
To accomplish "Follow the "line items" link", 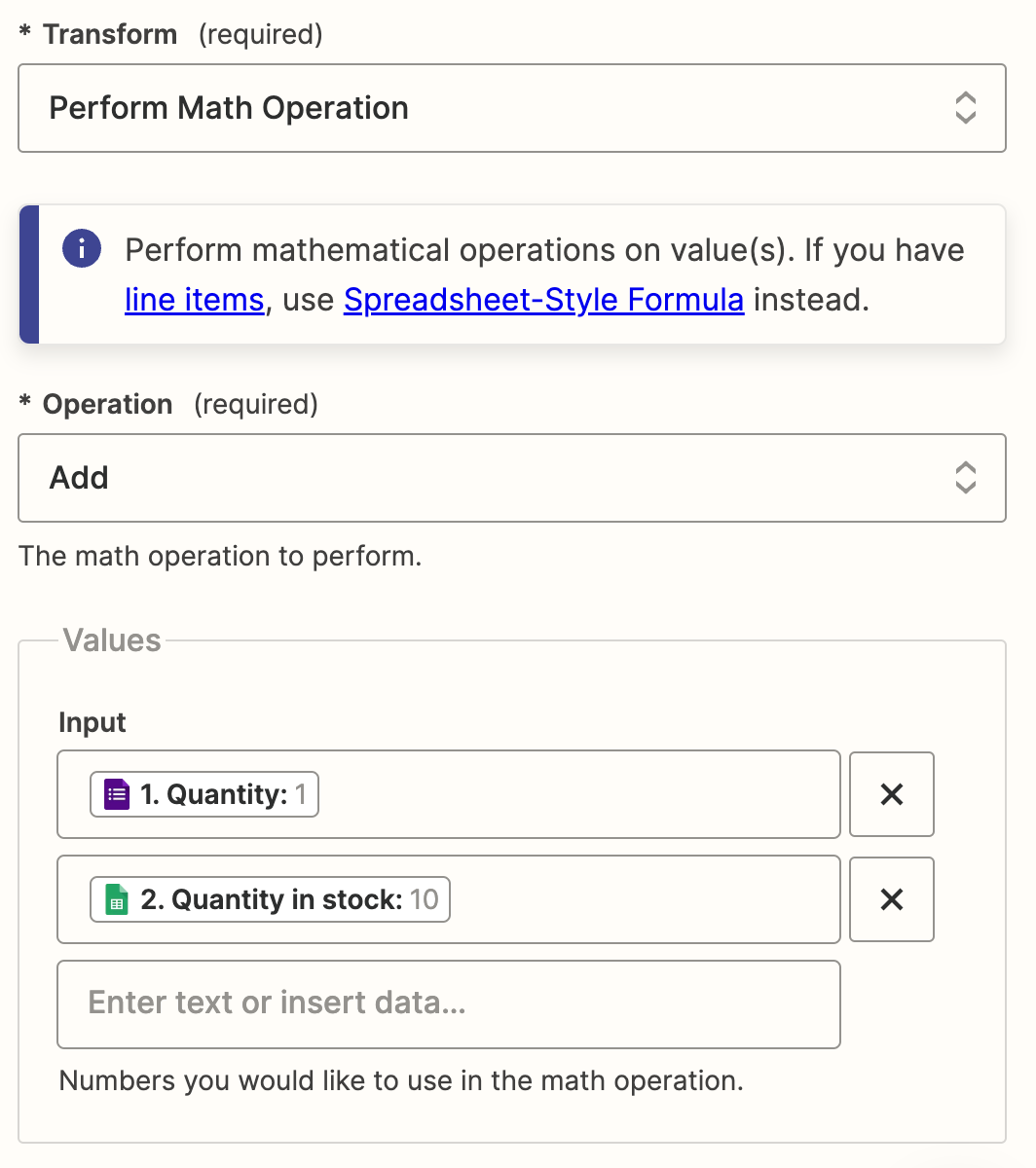I will [195, 300].
